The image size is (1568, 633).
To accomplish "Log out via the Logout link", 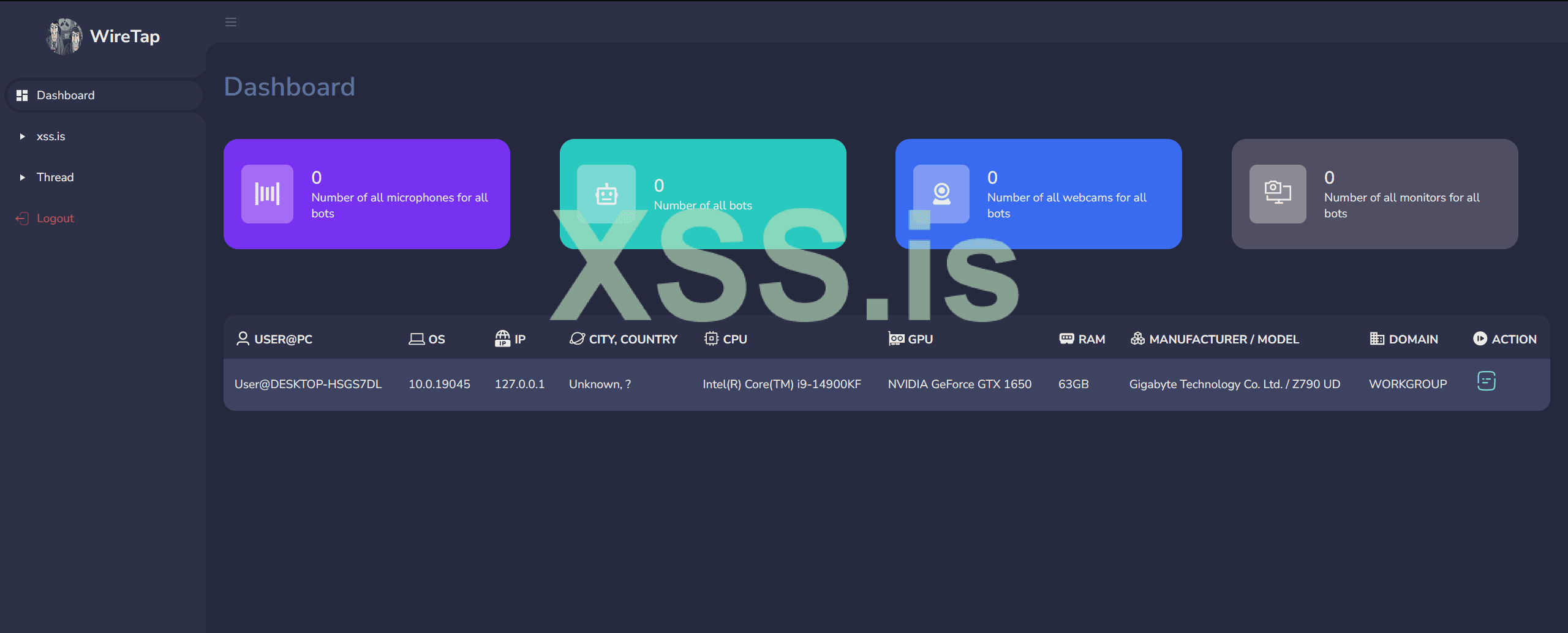I will (55, 219).
